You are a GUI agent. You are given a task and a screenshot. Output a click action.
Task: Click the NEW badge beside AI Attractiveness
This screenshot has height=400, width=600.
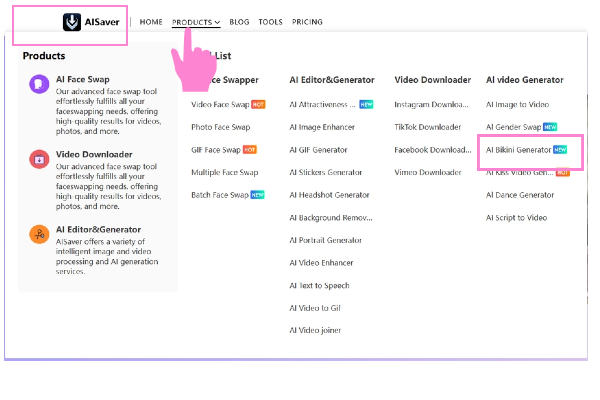click(x=366, y=104)
